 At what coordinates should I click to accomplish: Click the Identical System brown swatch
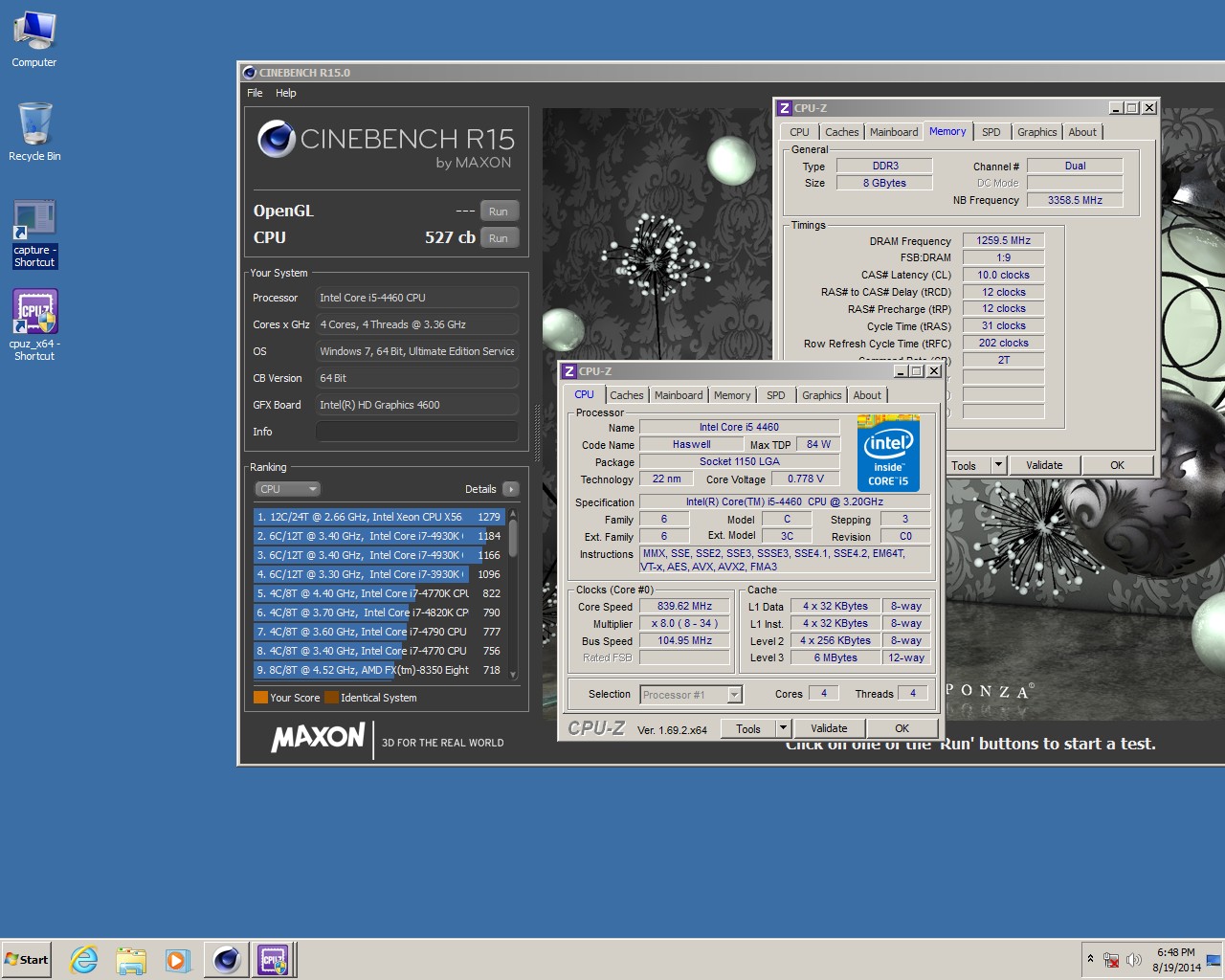[x=331, y=698]
